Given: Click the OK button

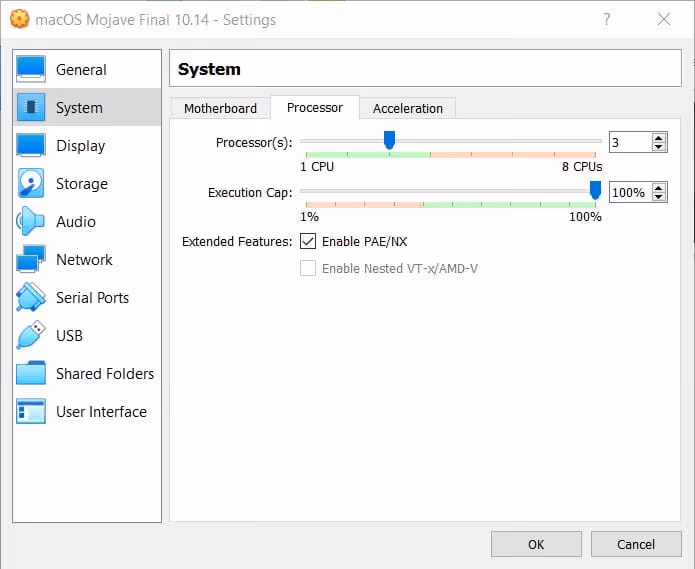Looking at the screenshot, I should pos(536,544).
